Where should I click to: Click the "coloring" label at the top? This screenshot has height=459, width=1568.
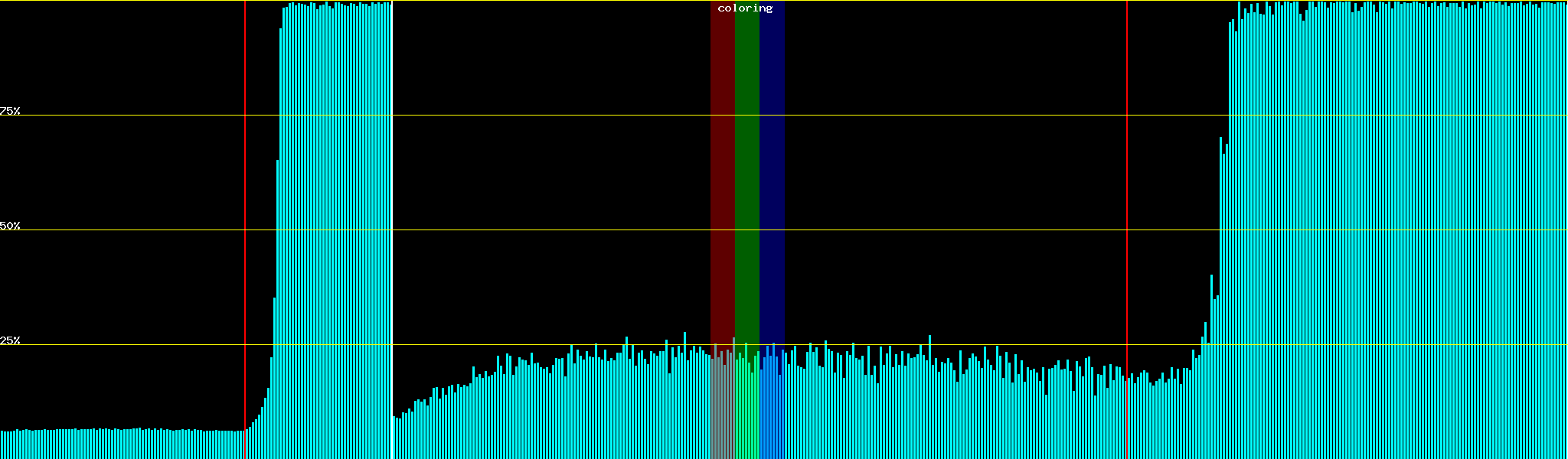pos(745,8)
